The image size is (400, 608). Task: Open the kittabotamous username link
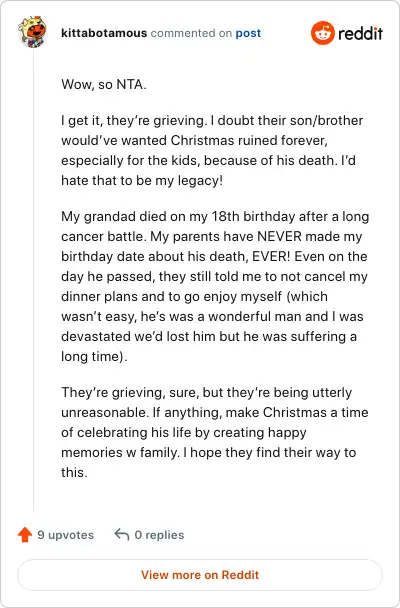104,33
